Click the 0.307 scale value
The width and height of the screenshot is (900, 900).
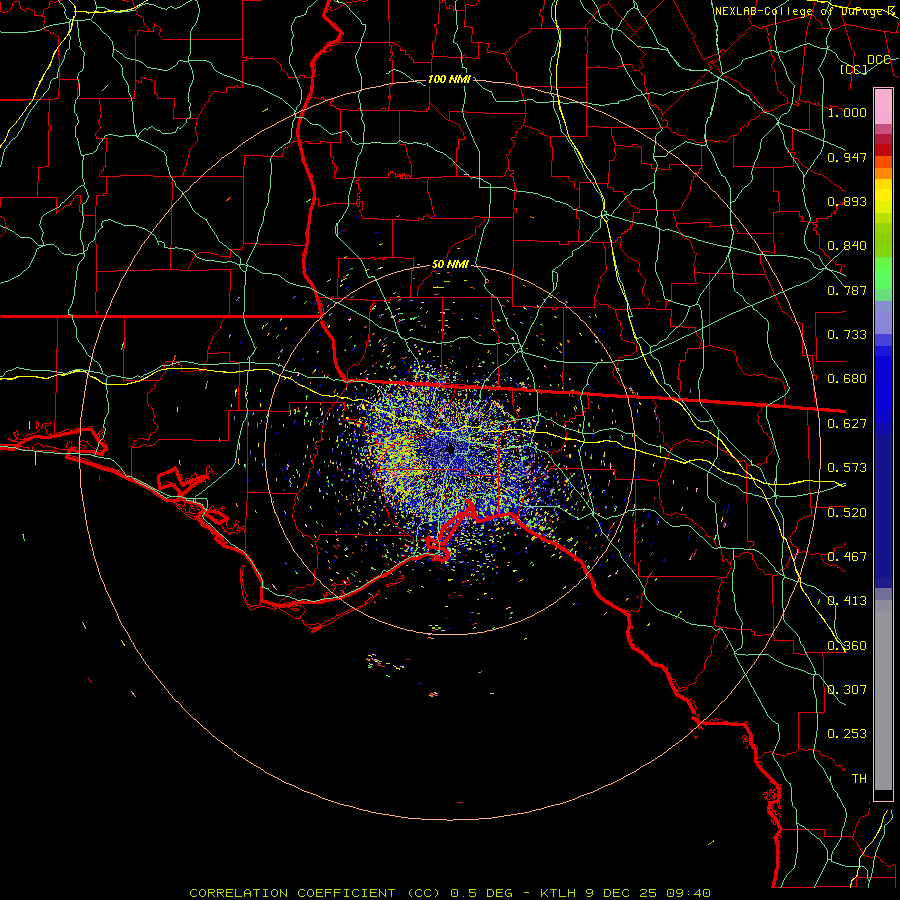click(x=847, y=690)
